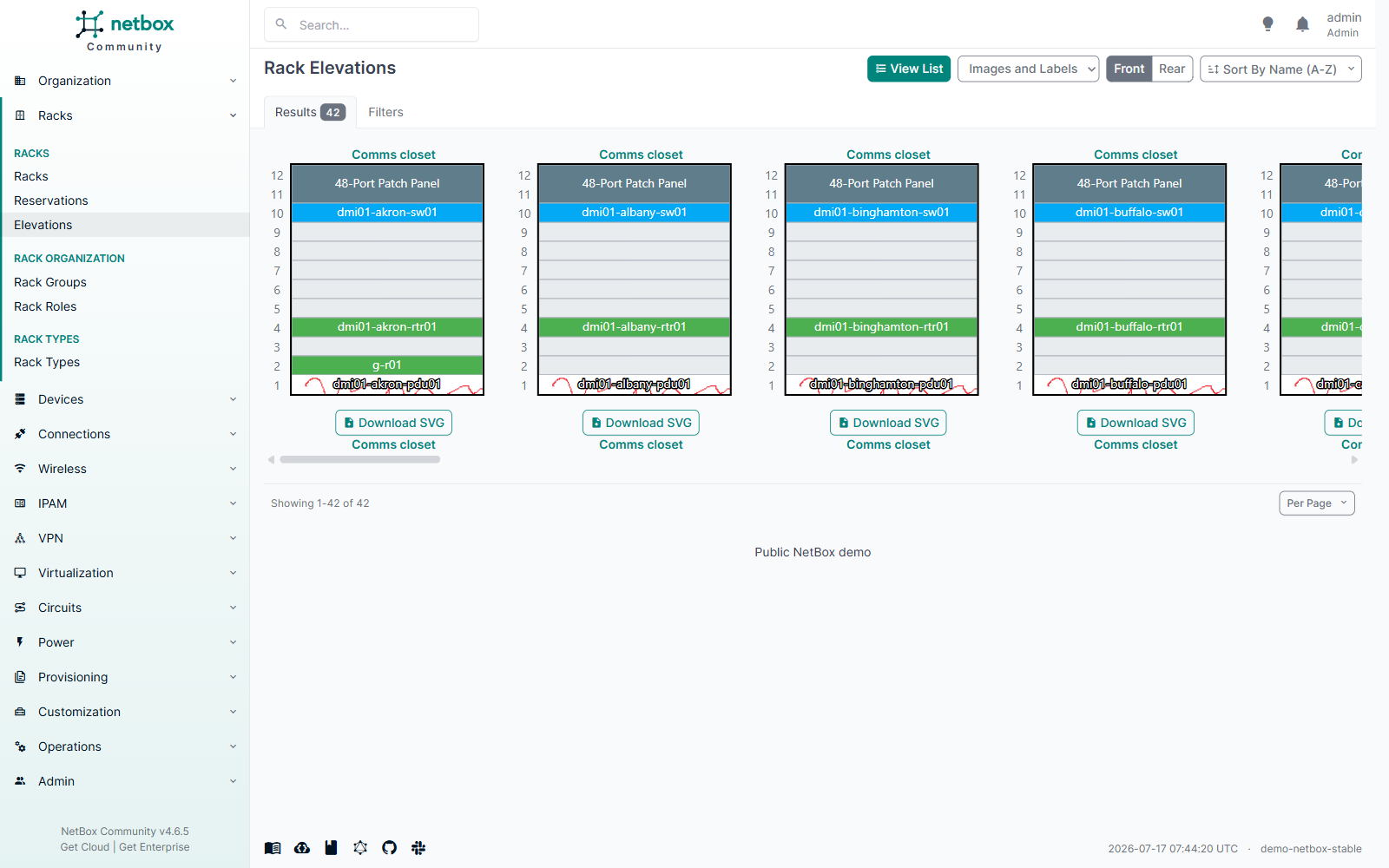Click the search magnifier icon
This screenshot has width=1389, height=868.
pyautogui.click(x=281, y=24)
